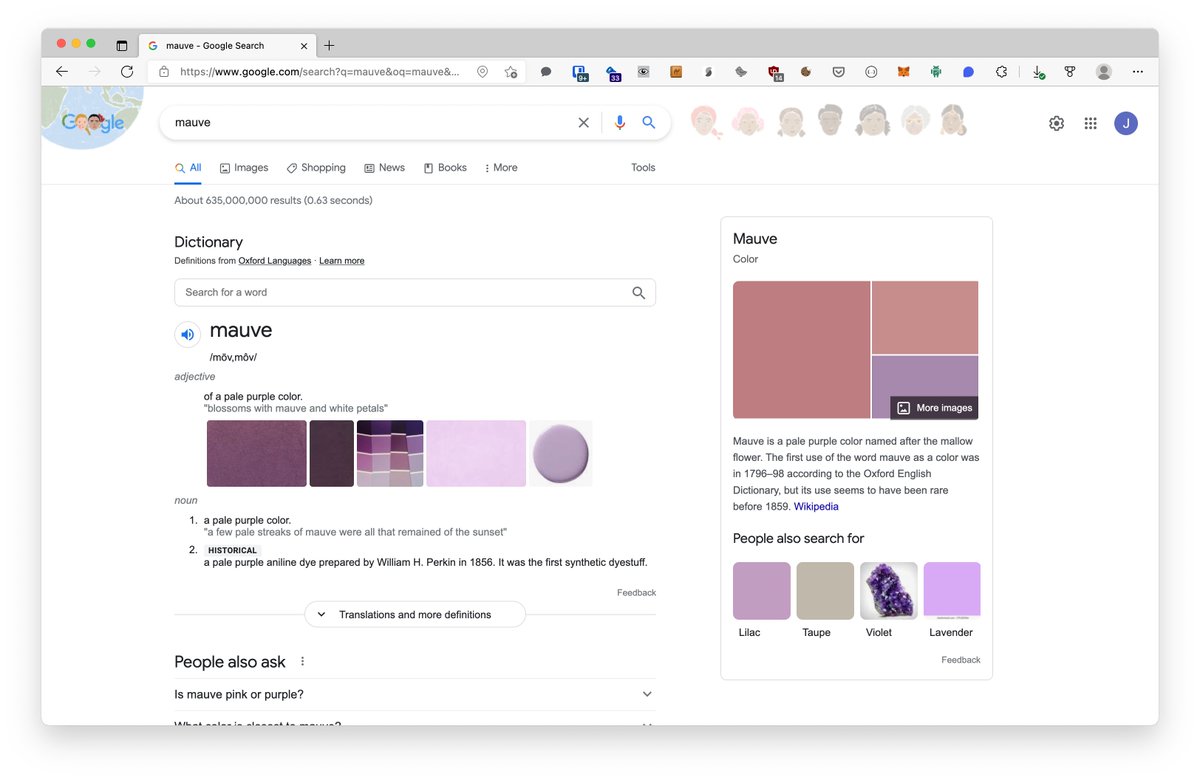Screen dimensions: 1200x780
Task: Open the cookie extension icon
Action: click(806, 72)
